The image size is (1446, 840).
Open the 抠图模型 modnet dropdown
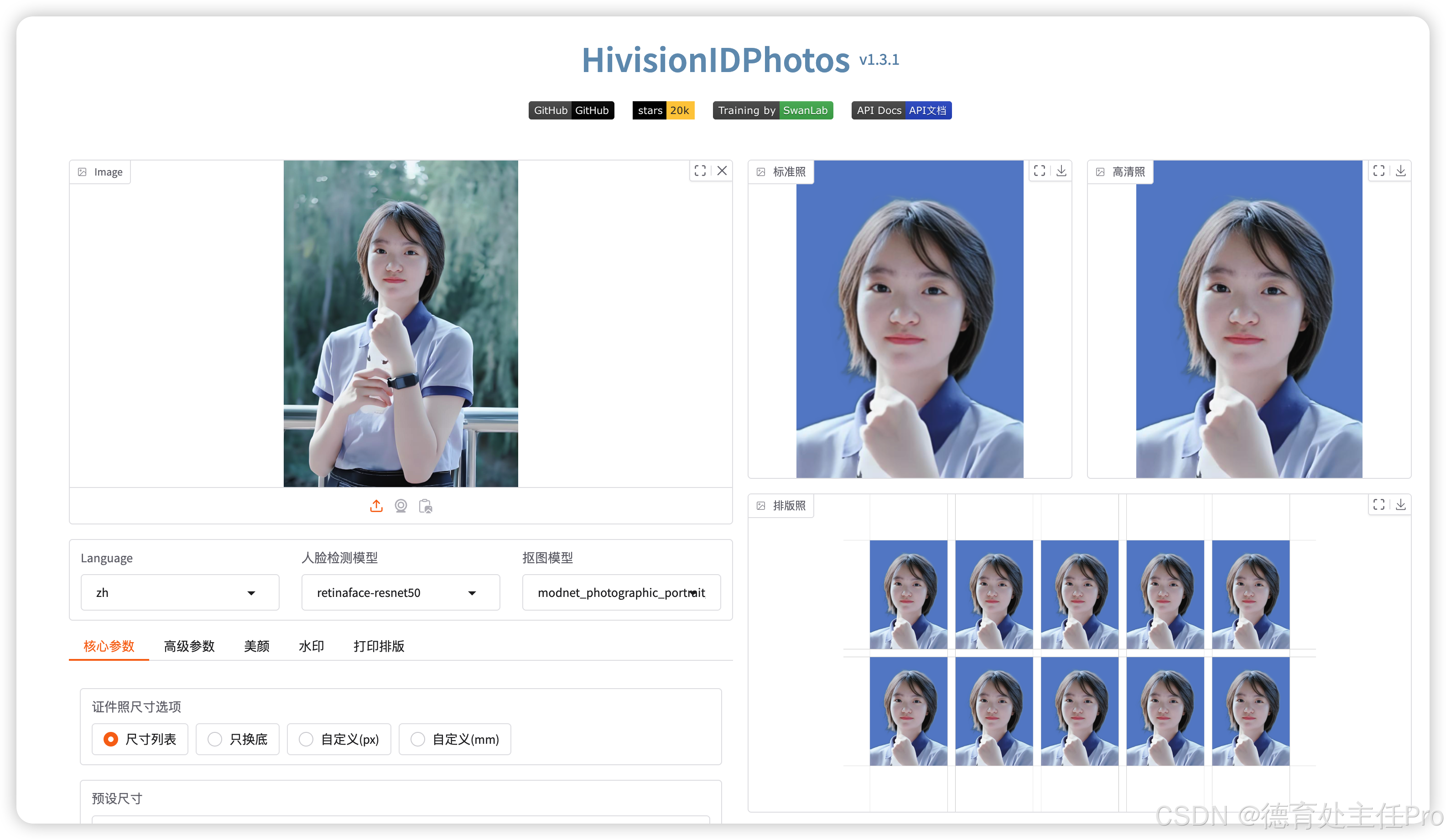coord(621,592)
